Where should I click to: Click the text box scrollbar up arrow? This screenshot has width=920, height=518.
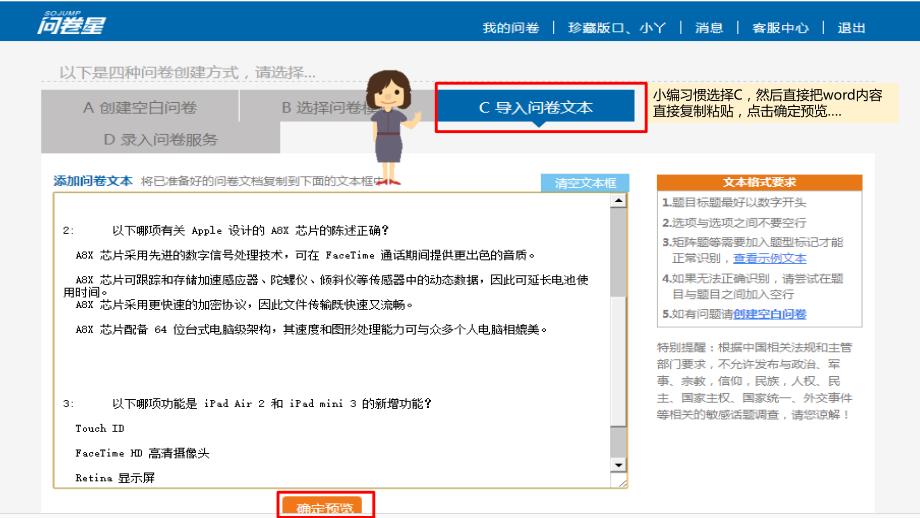[618, 201]
